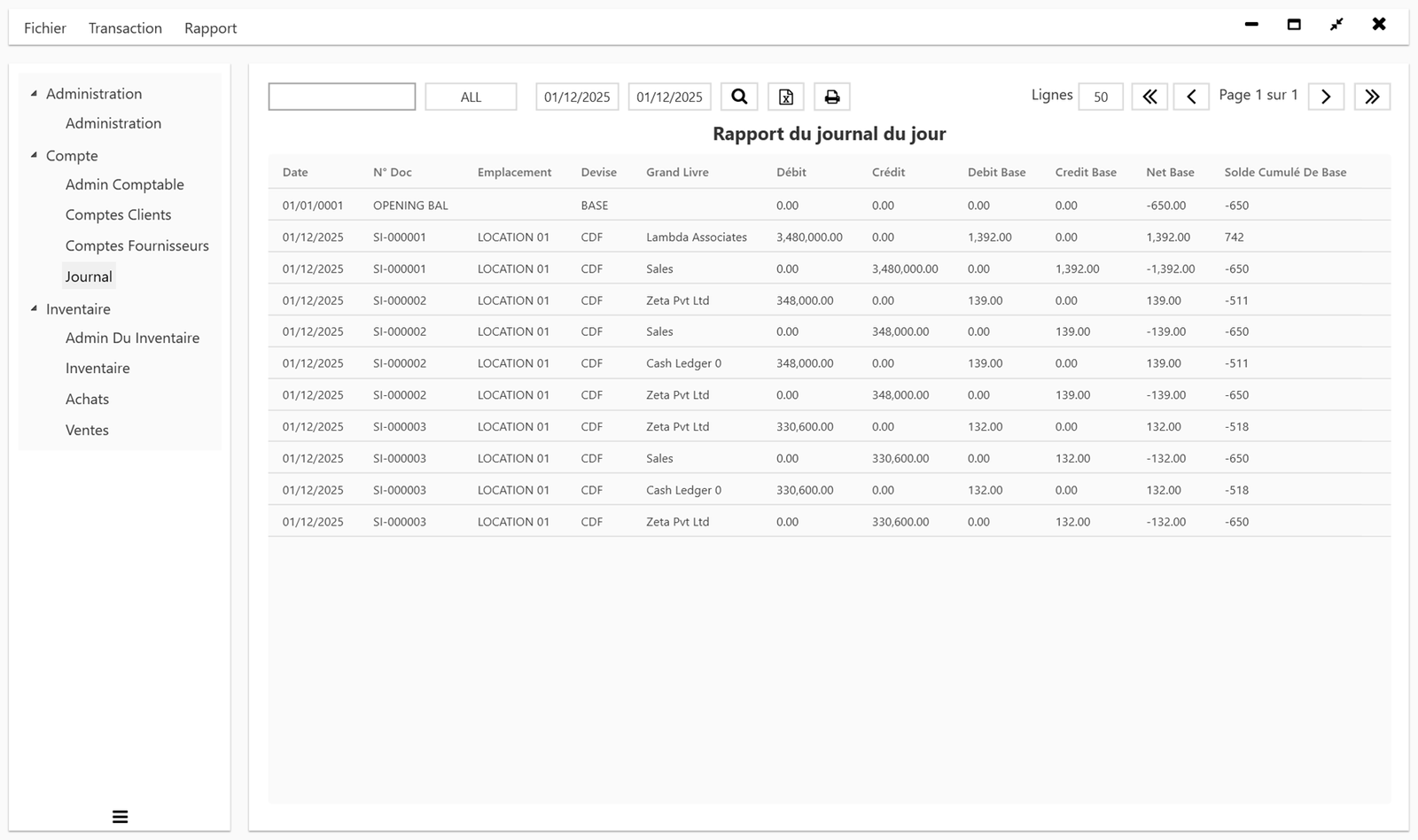Go to the next page
This screenshot has height=840, width=1418.
(x=1326, y=97)
